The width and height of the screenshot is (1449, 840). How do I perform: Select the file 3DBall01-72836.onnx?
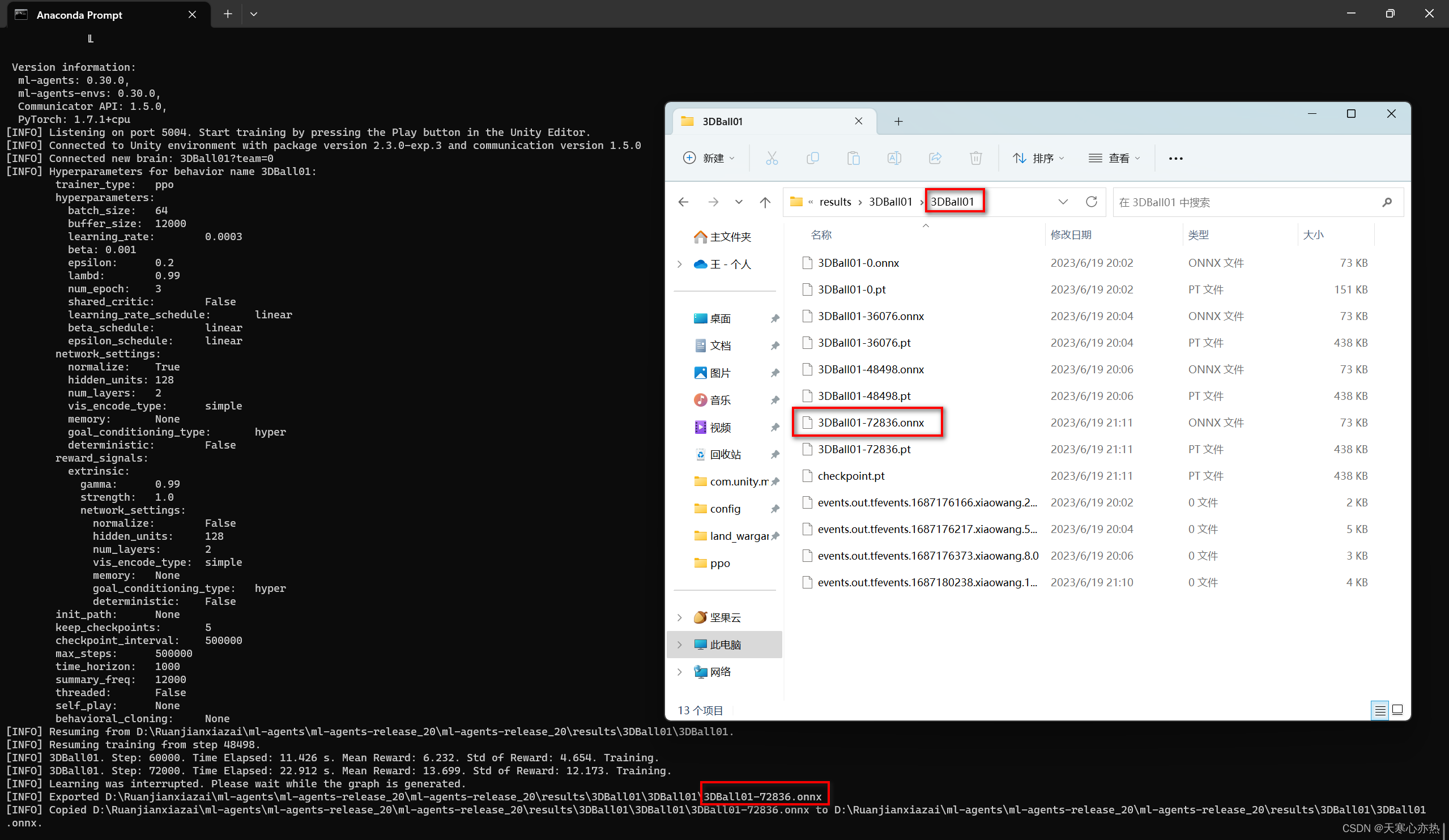(x=871, y=422)
